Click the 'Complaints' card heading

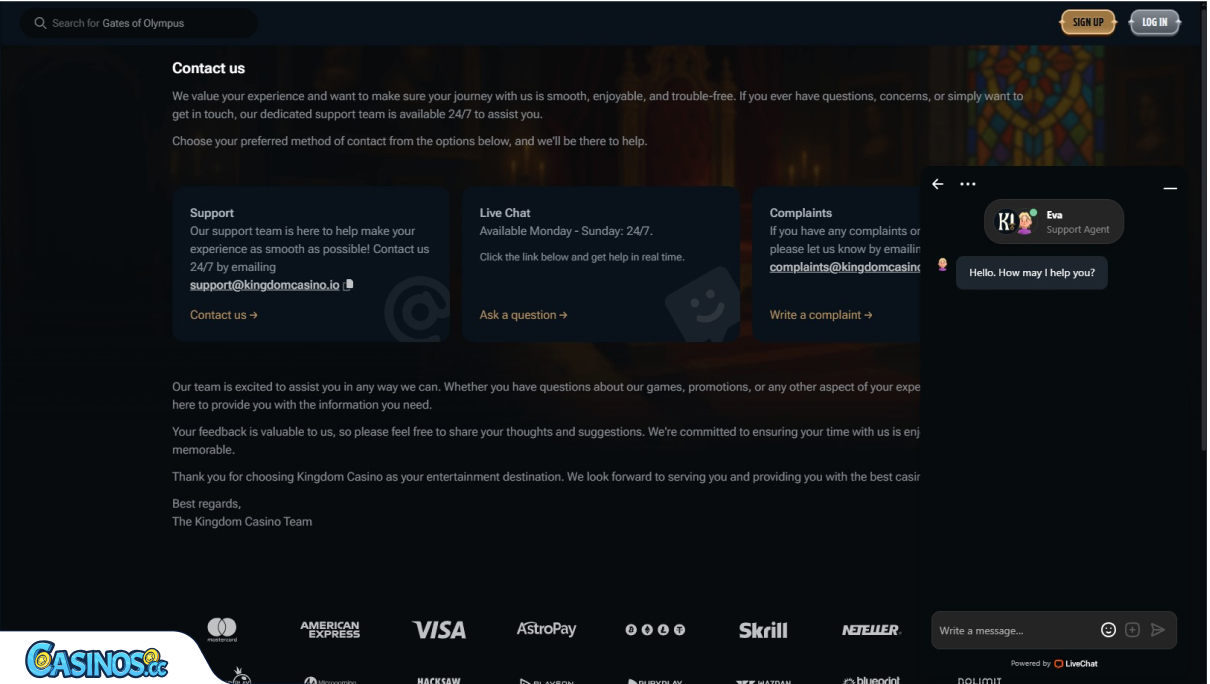tap(801, 213)
